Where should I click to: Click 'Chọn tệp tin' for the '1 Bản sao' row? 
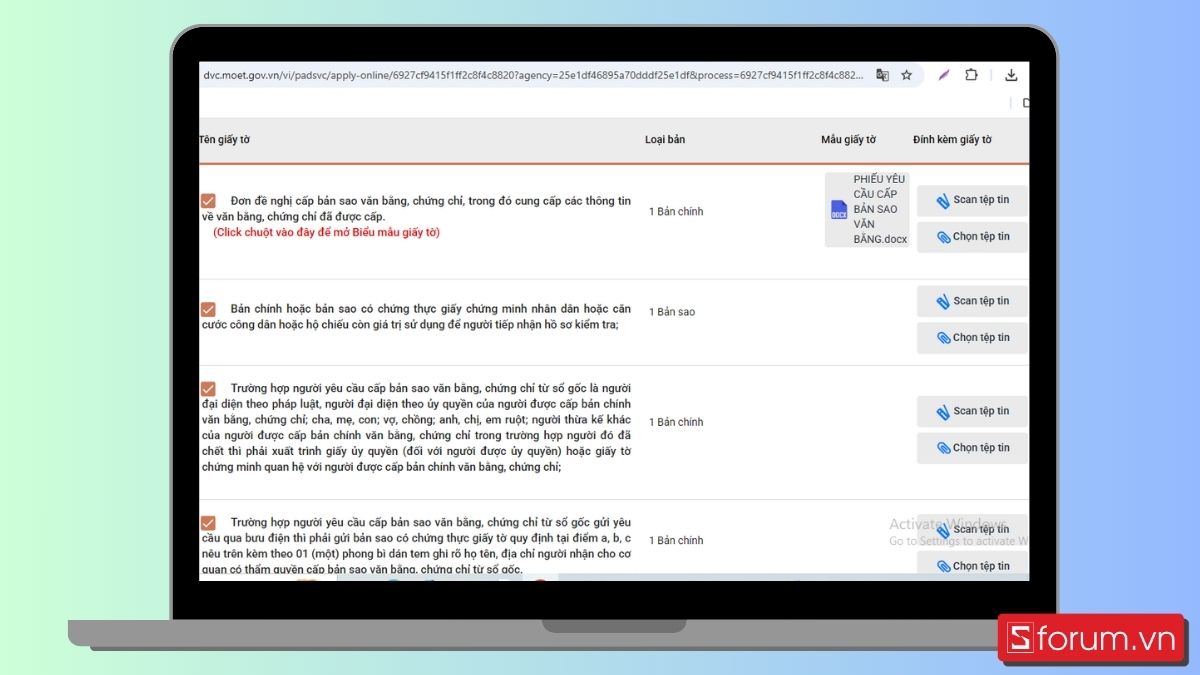[x=972, y=338]
